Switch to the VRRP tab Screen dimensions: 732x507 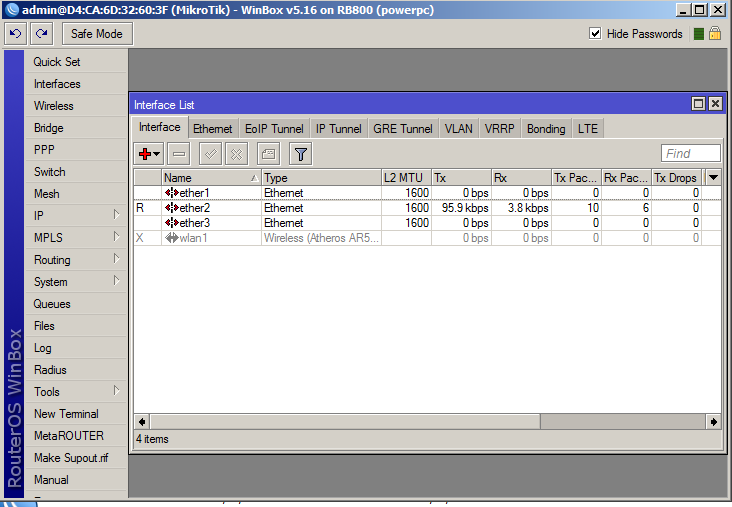[500, 129]
